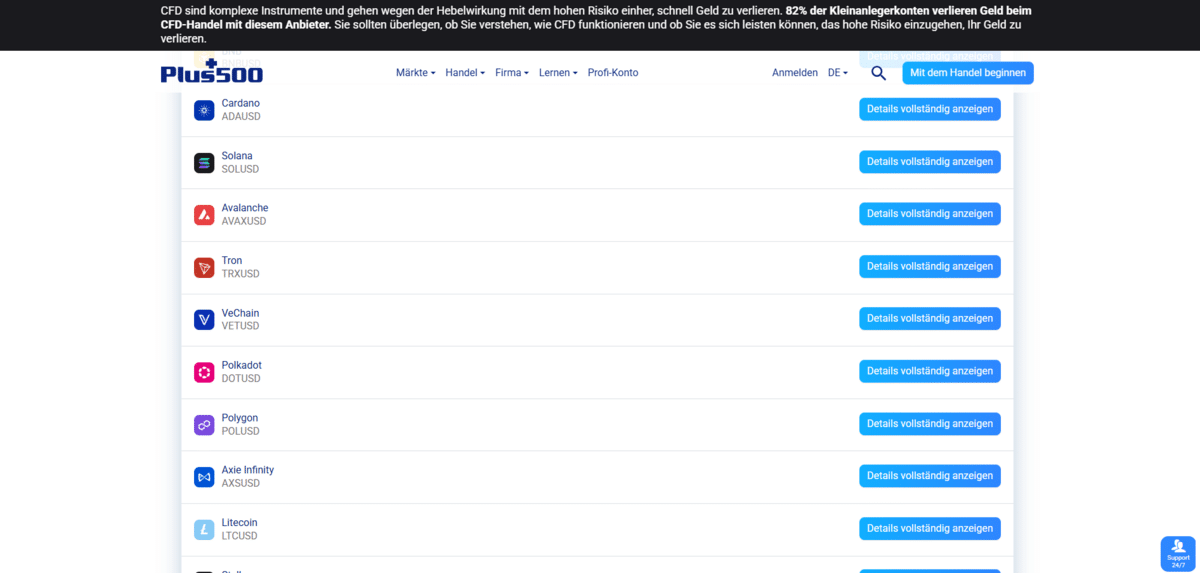The height and width of the screenshot is (573, 1200).
Task: Click the VETUSD ticker symbol
Action: coord(240,326)
